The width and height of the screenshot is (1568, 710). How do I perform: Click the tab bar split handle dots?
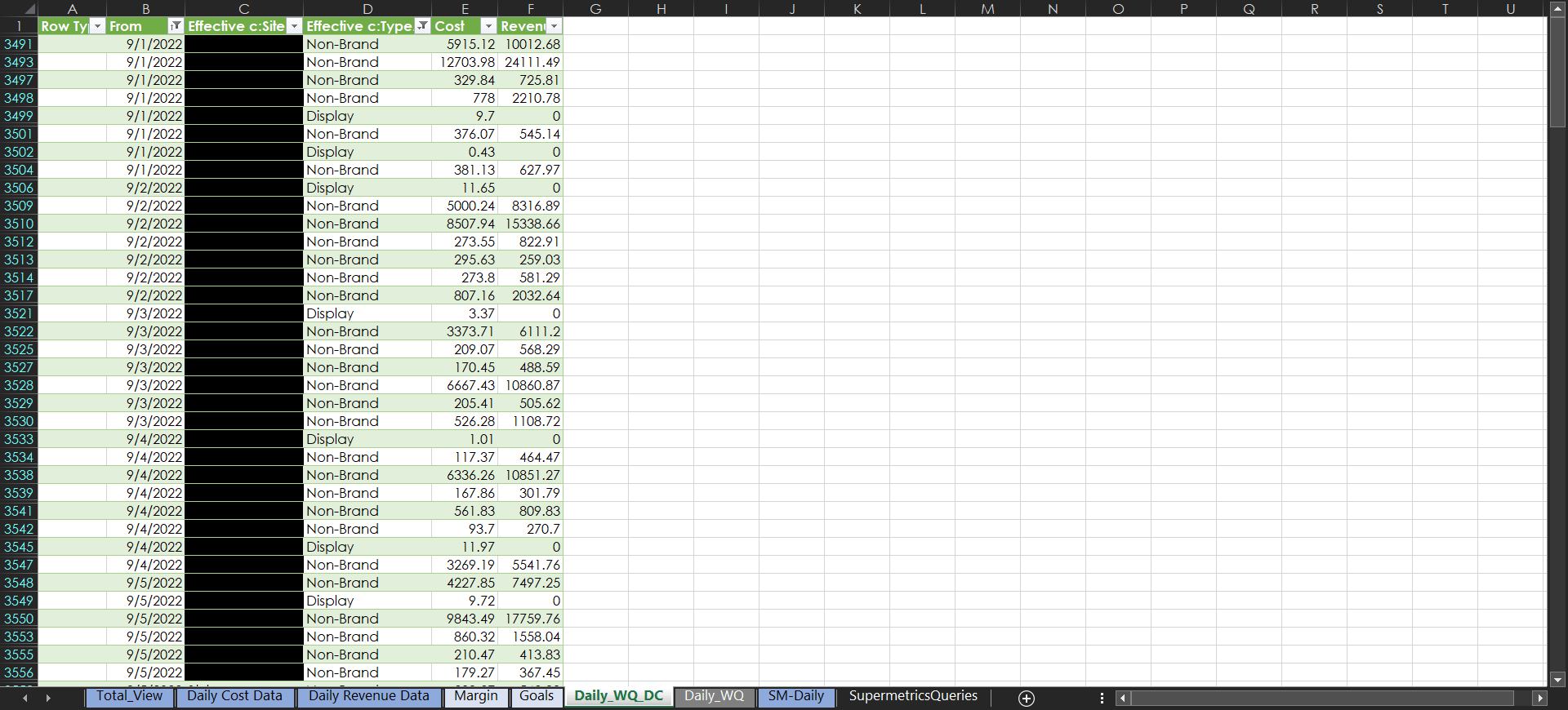[x=1102, y=698]
